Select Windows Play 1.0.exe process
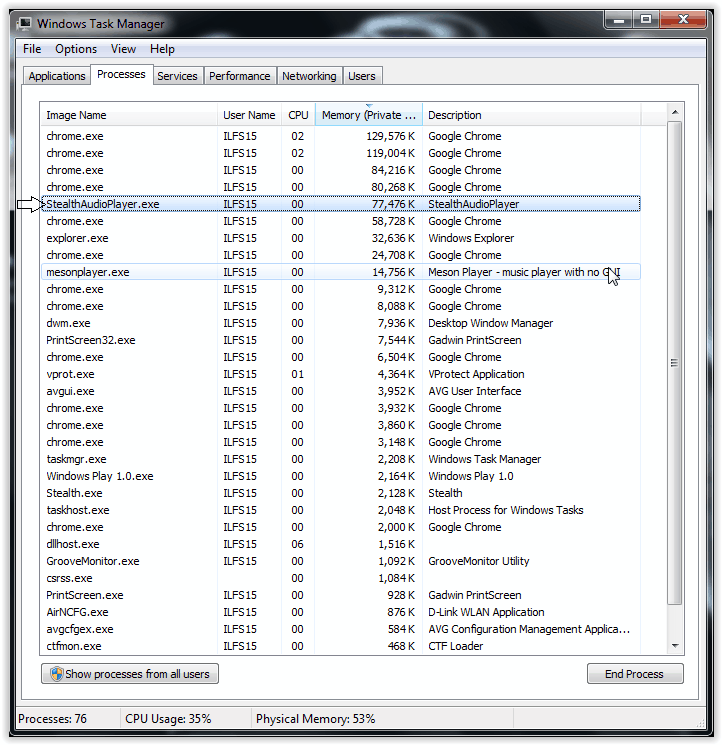 click(x=341, y=476)
